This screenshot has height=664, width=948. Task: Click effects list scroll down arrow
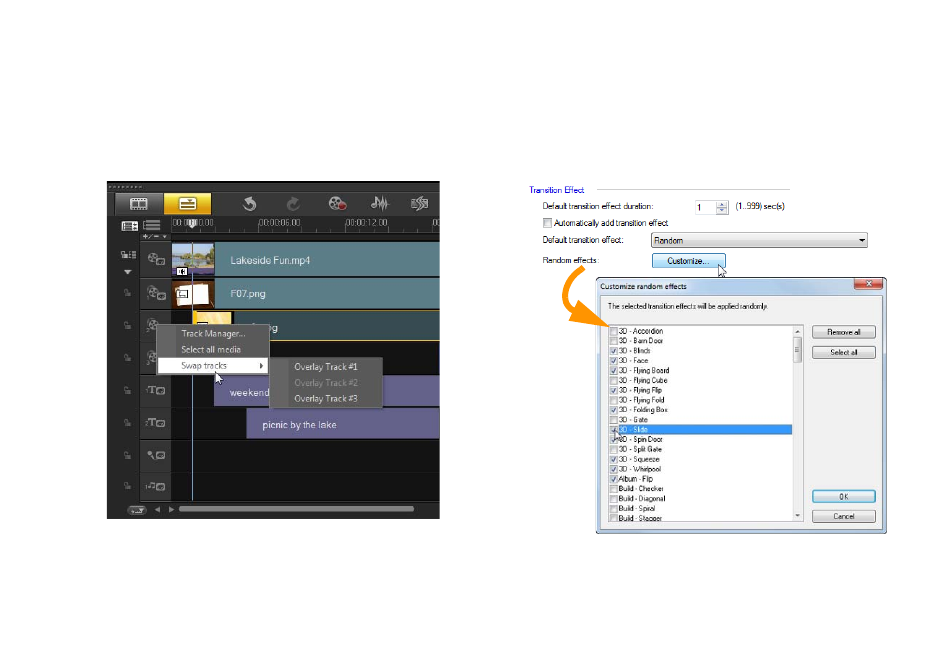coord(797,516)
